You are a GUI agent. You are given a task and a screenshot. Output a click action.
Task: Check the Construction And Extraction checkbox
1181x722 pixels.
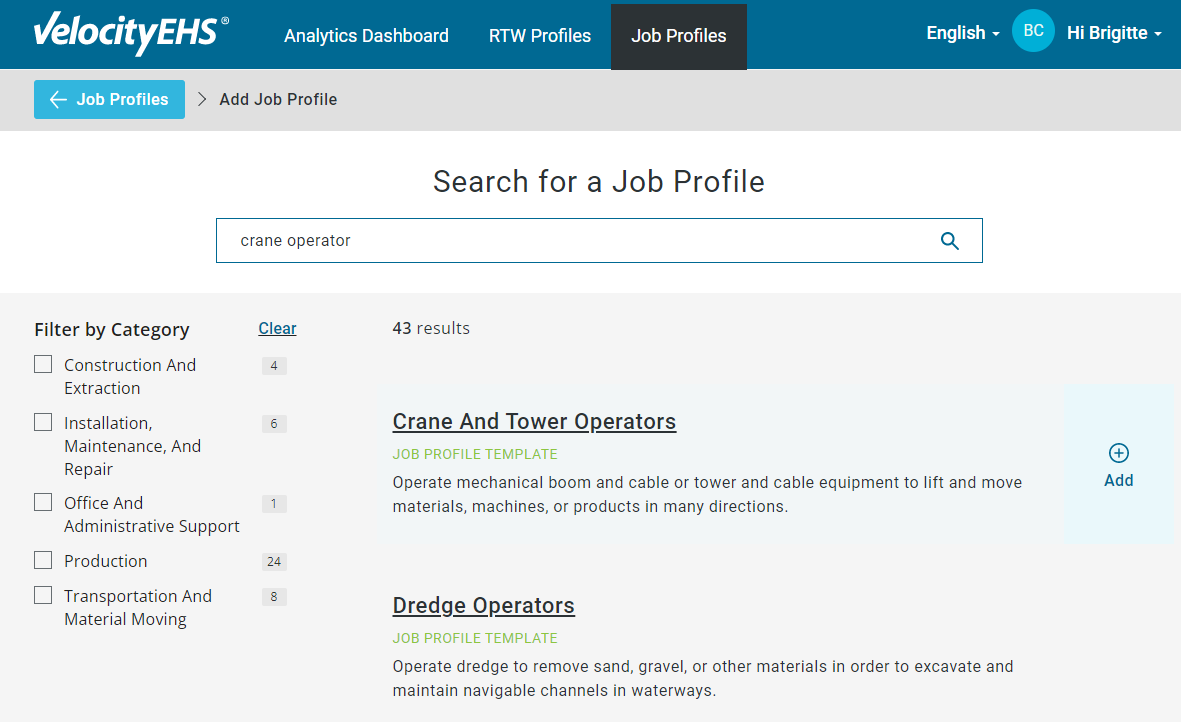click(x=43, y=364)
